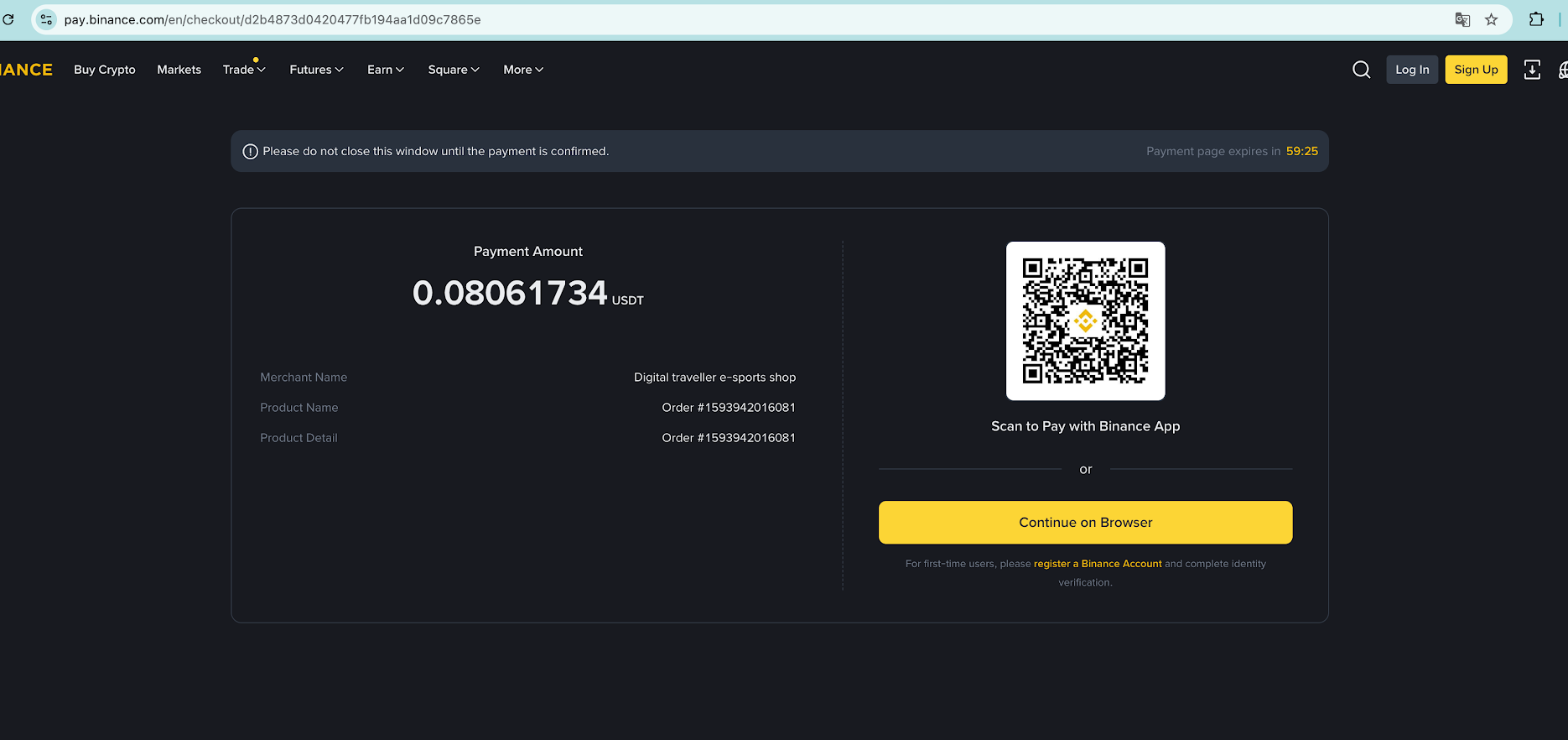Click the Product Detail order number value
The image size is (1568, 740).
(x=729, y=438)
